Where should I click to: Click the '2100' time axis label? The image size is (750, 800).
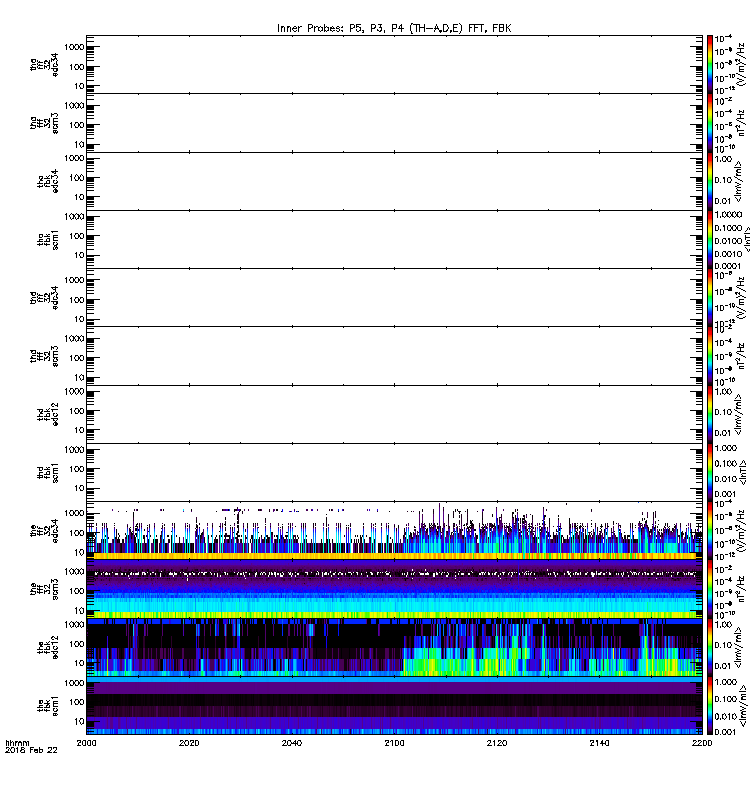point(394,743)
